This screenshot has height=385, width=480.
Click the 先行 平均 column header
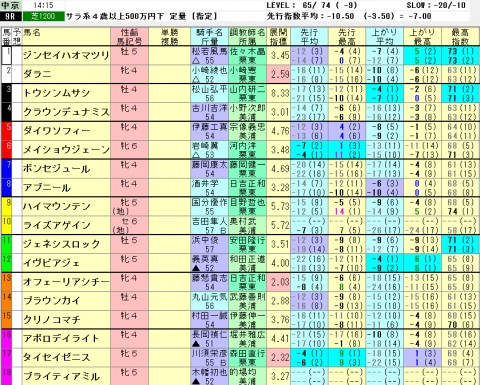[309, 37]
